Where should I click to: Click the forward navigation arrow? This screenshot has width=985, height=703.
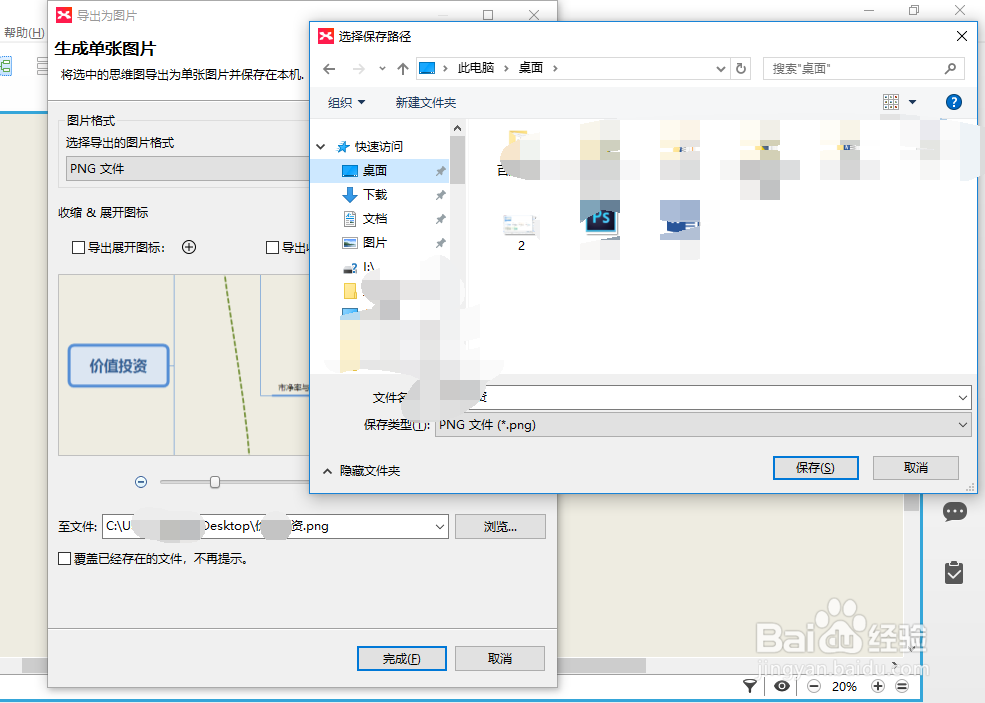pyautogui.click(x=359, y=68)
